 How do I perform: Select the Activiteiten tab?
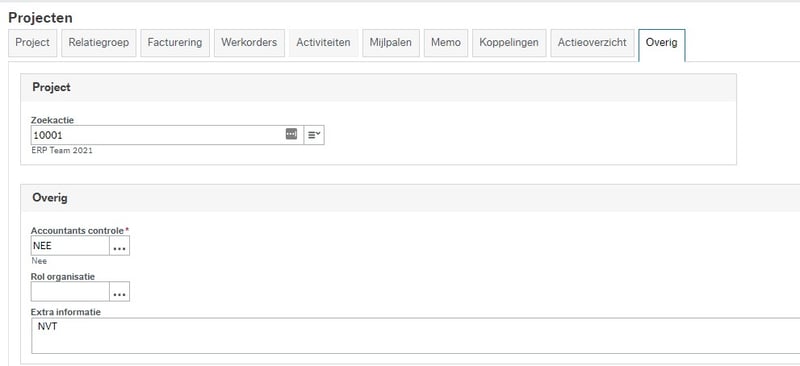tap(323, 43)
